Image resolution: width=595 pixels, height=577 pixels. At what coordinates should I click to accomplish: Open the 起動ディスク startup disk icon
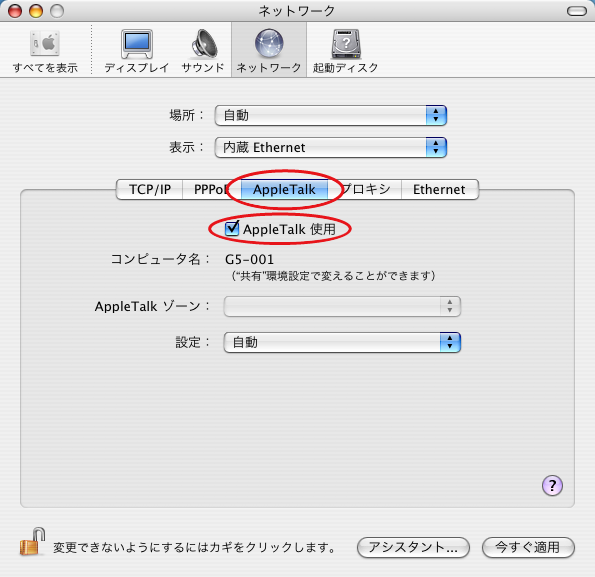click(x=346, y=44)
